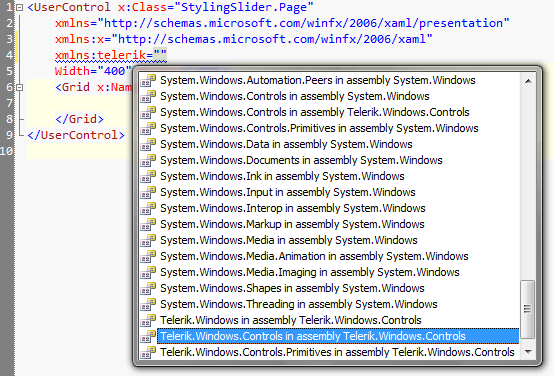This screenshot has width=554, height=376.
Task: Click the System.Windows.Interop namespace icon
Action: [x=148, y=208]
